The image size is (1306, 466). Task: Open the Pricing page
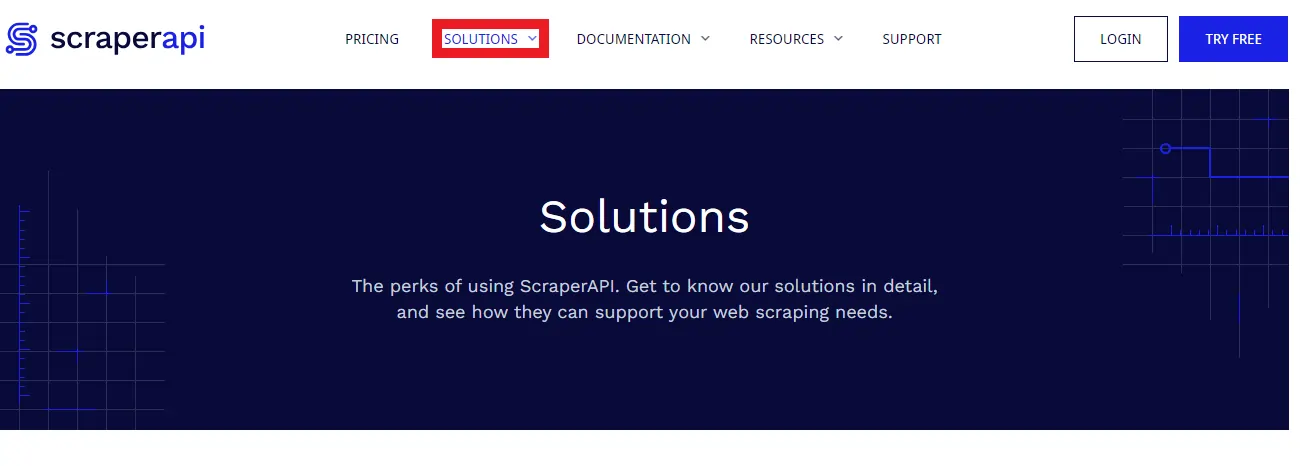click(x=372, y=39)
